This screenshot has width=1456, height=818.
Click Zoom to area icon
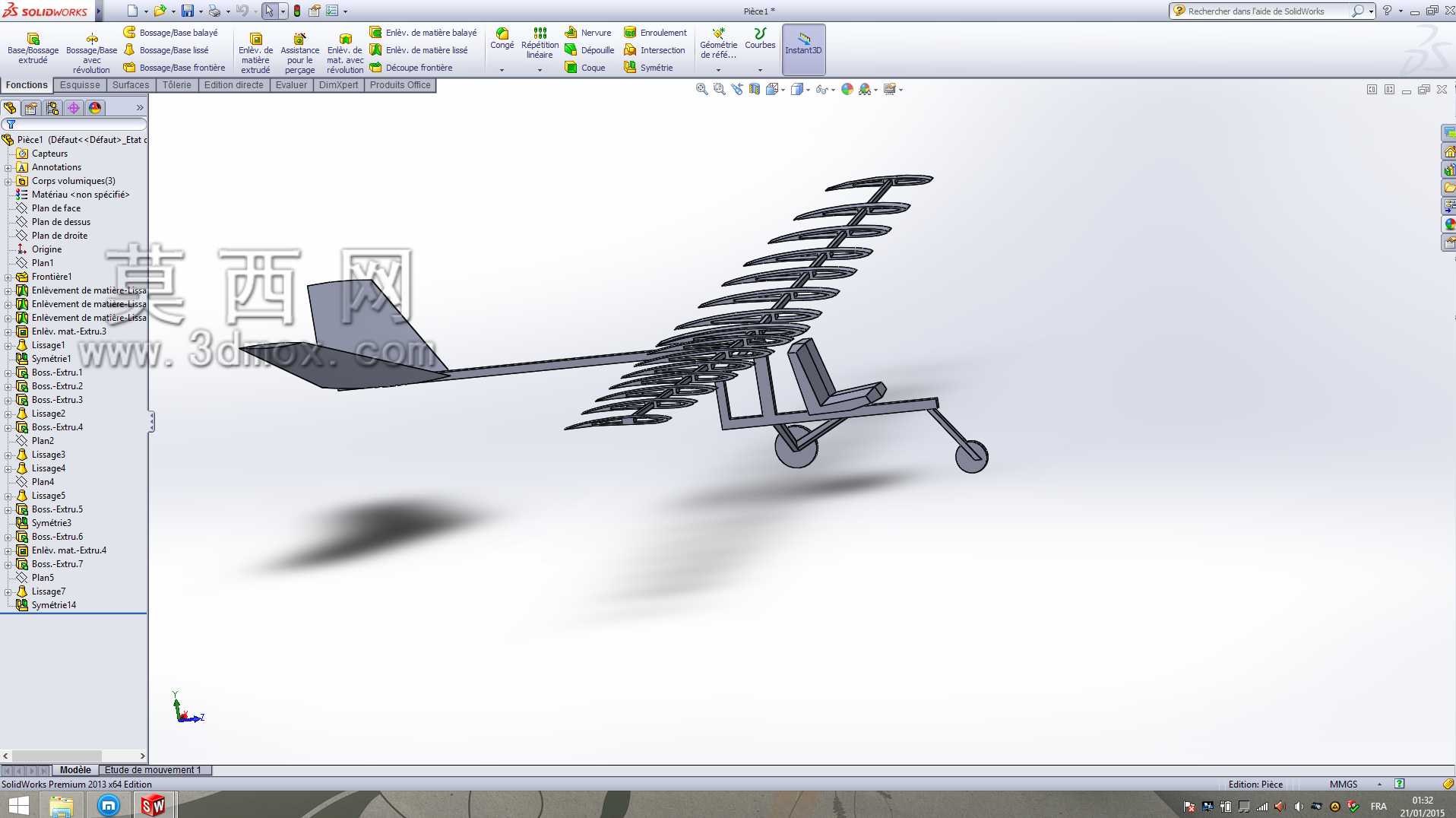point(719,90)
